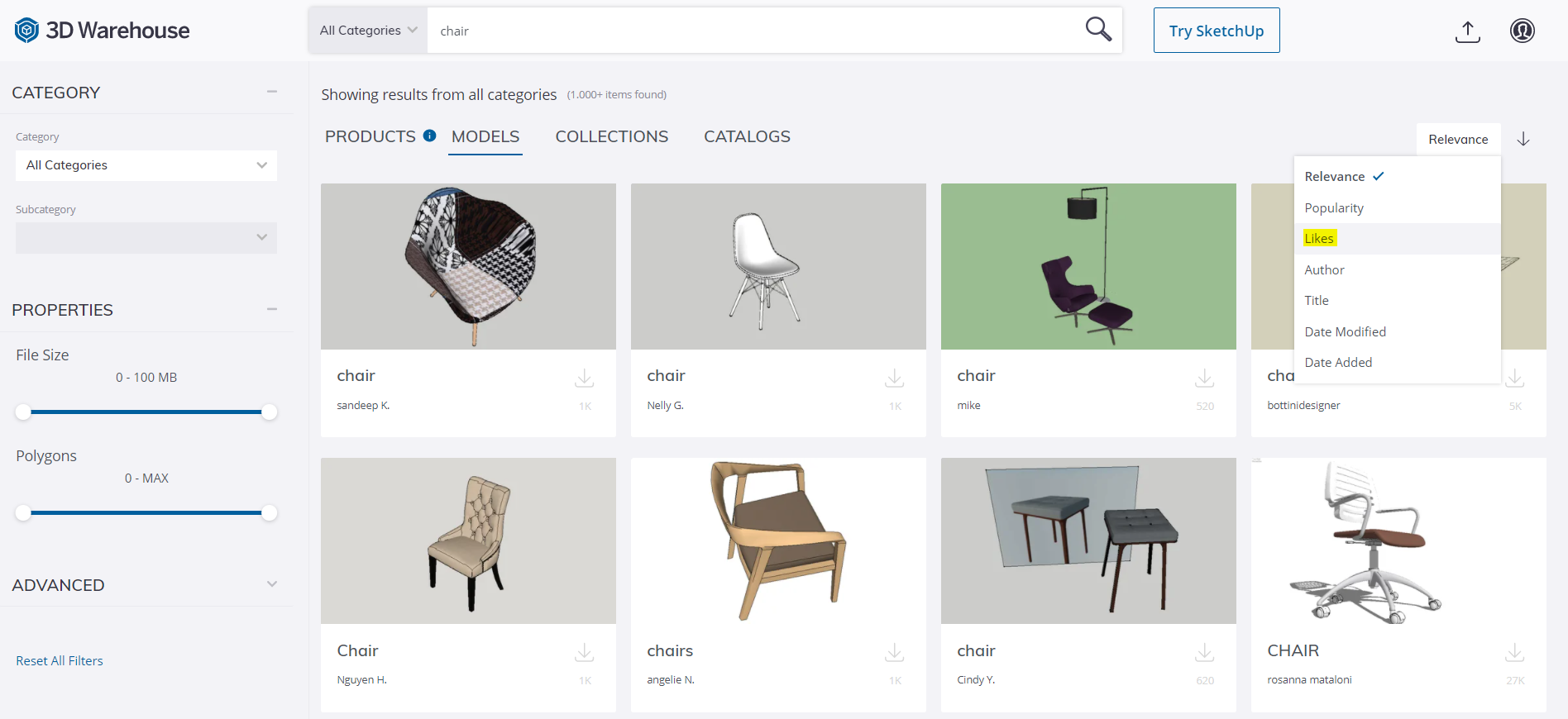
Task: Open the Subcategory dropdown
Action: click(146, 238)
